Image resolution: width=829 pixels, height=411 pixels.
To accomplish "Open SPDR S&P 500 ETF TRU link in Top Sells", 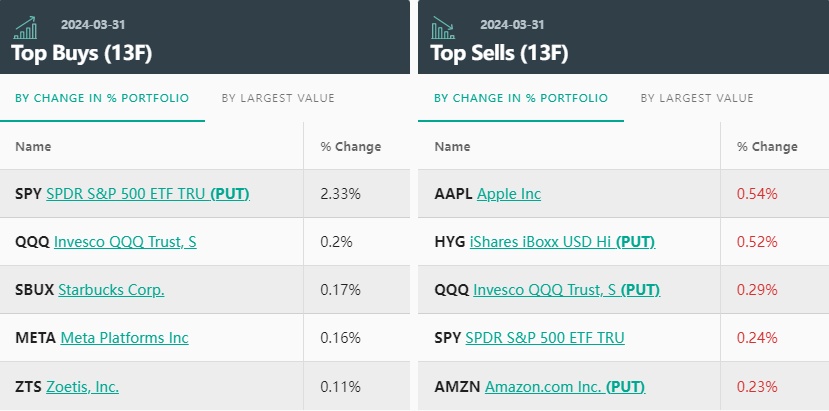I will click(x=545, y=338).
